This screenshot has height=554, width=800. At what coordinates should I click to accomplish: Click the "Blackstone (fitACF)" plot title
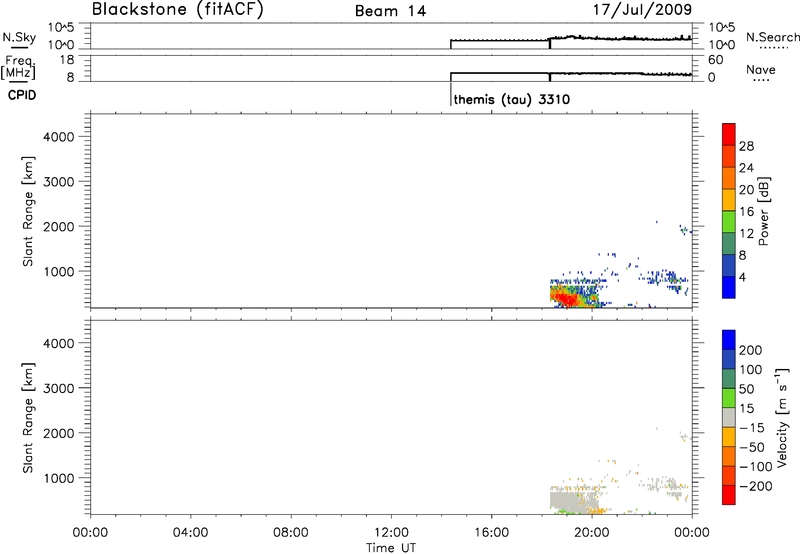coord(178,9)
